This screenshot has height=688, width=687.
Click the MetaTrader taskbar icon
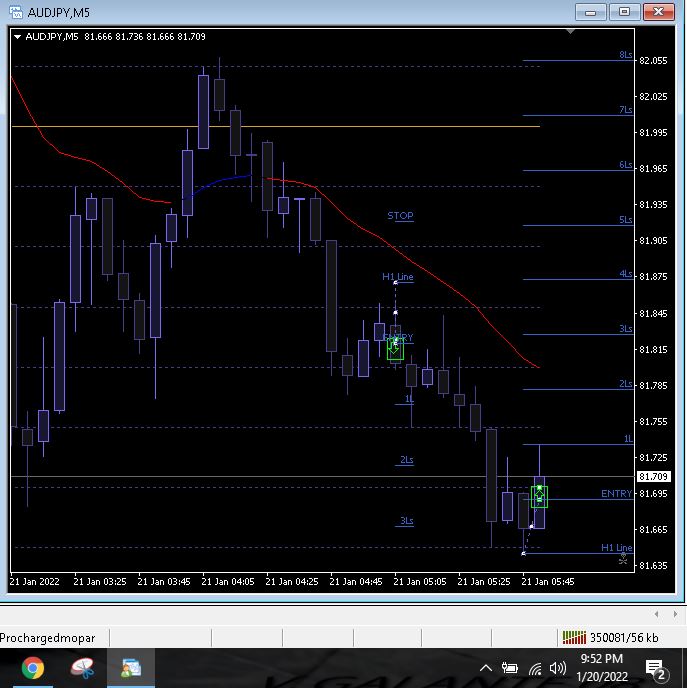(x=131, y=668)
